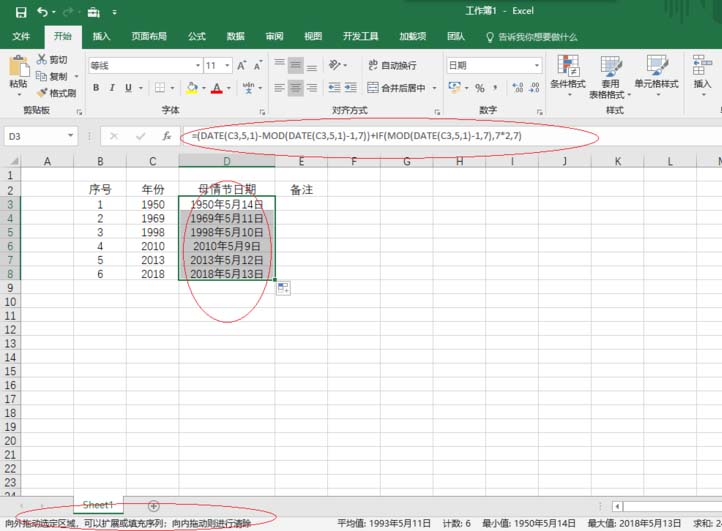Click the Format Painter brush (格式刷)

(56, 93)
